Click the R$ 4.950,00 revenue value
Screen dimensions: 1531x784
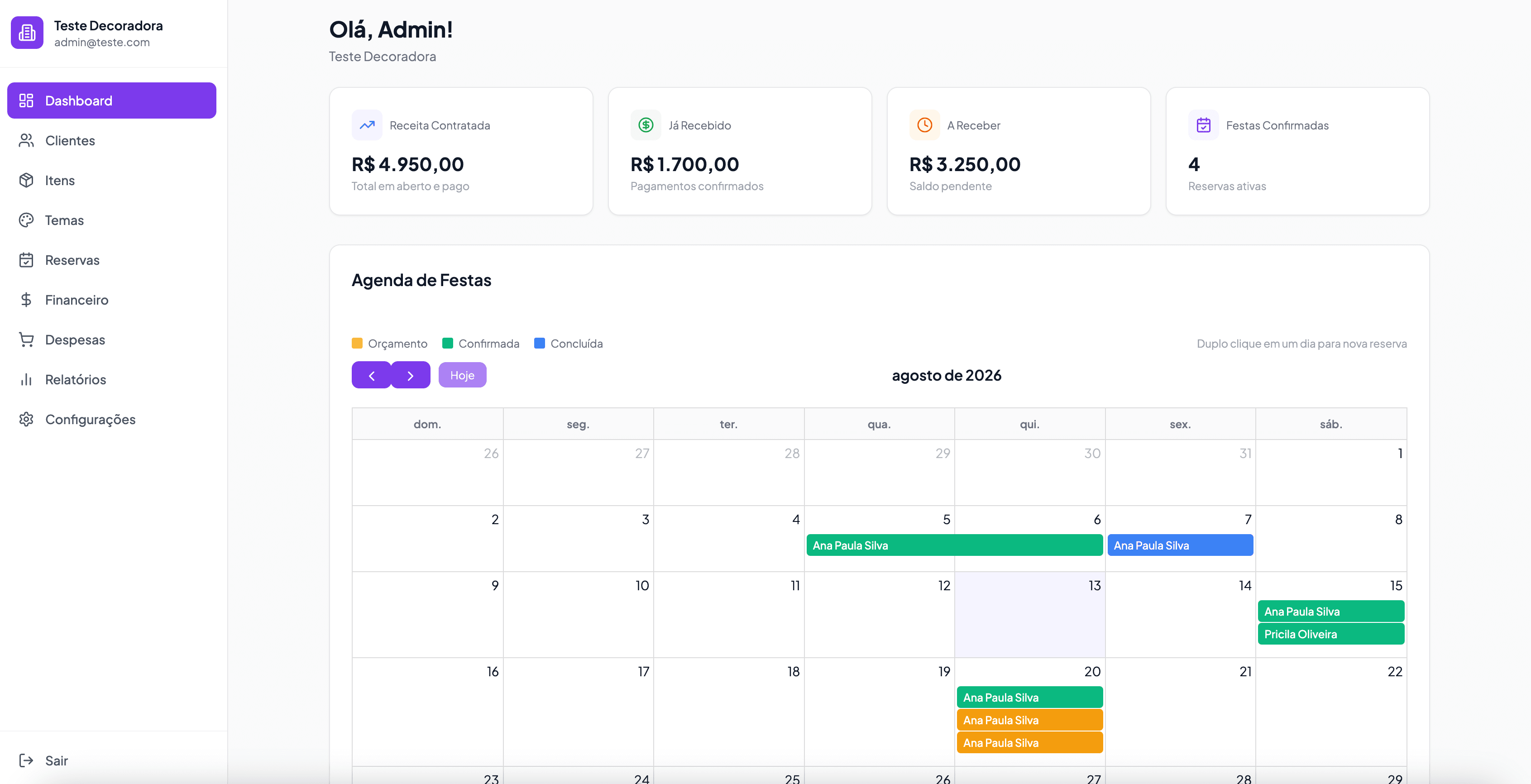(408, 164)
